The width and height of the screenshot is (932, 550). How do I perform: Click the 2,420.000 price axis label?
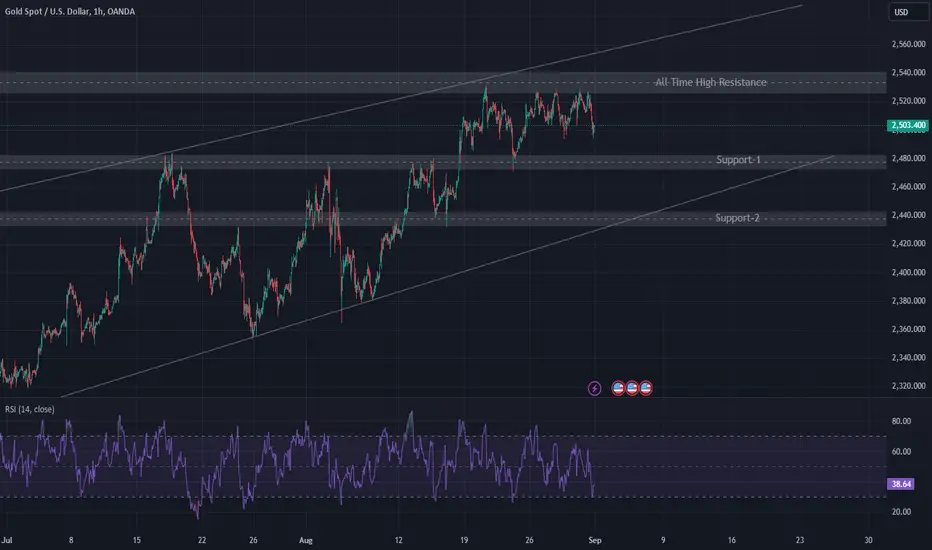click(908, 243)
